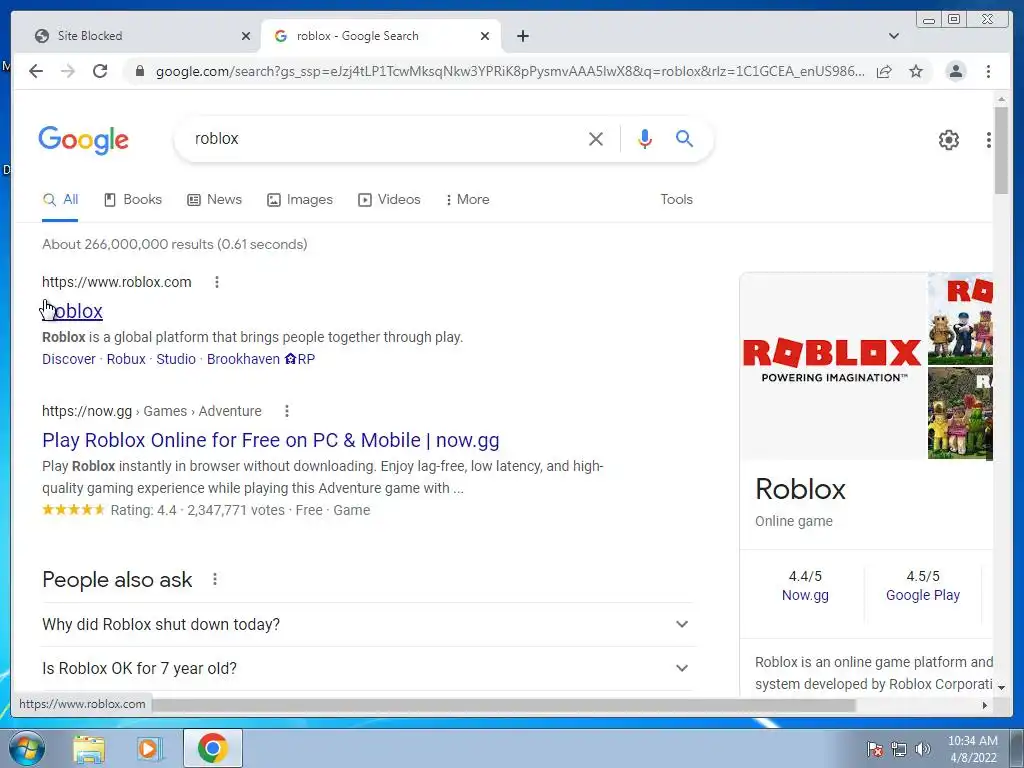
Task: Open Windows Media Player from the taskbar
Action: pyautogui.click(x=150, y=749)
